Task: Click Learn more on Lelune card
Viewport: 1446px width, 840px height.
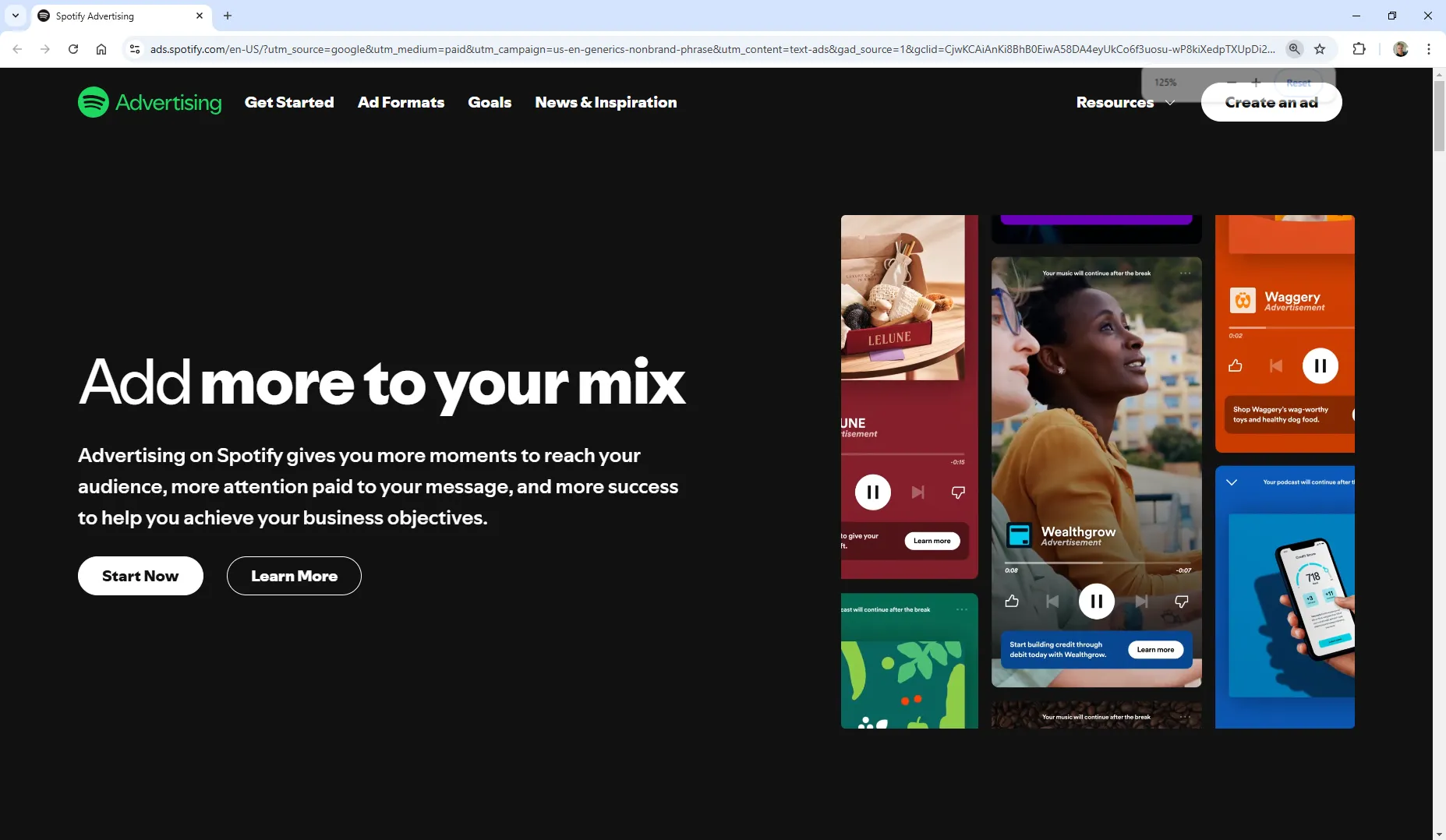Action: click(x=932, y=541)
